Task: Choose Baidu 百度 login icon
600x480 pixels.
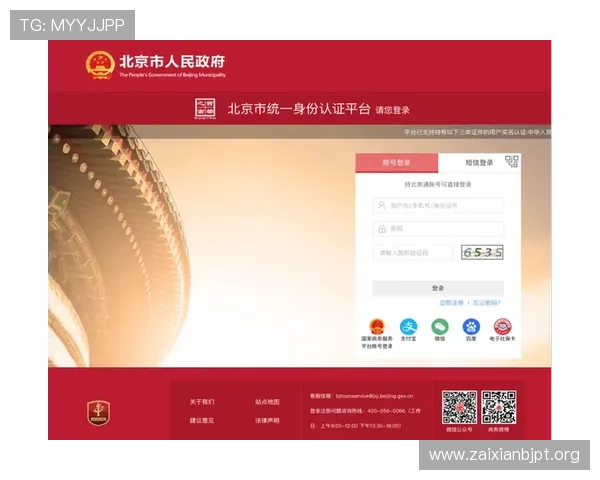Action: [x=471, y=327]
